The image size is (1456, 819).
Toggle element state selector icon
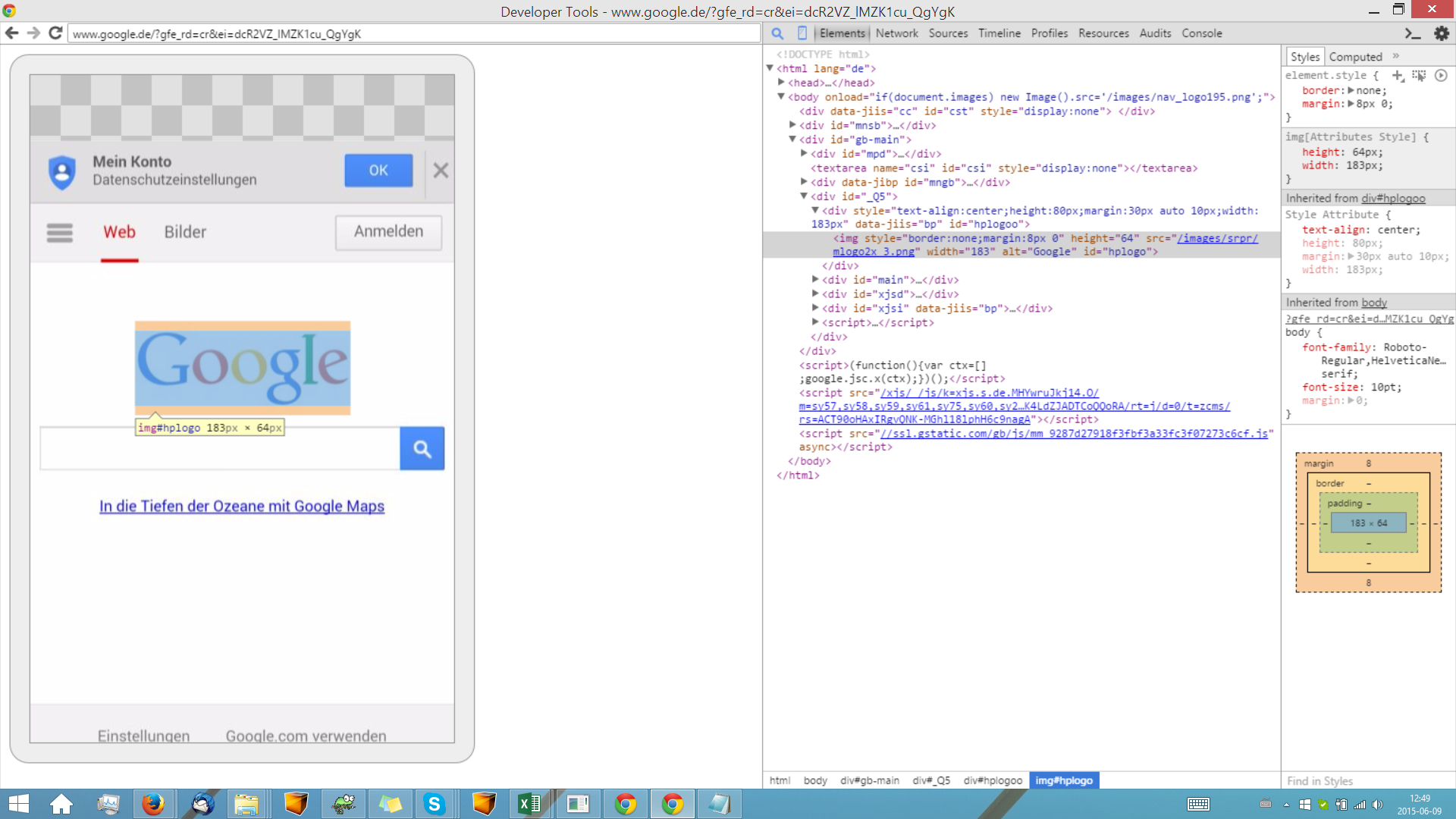(x=1419, y=75)
